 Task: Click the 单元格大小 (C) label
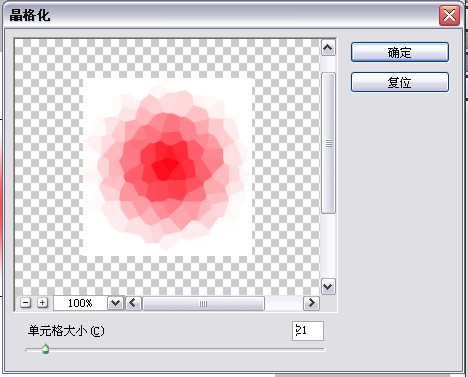(66, 331)
